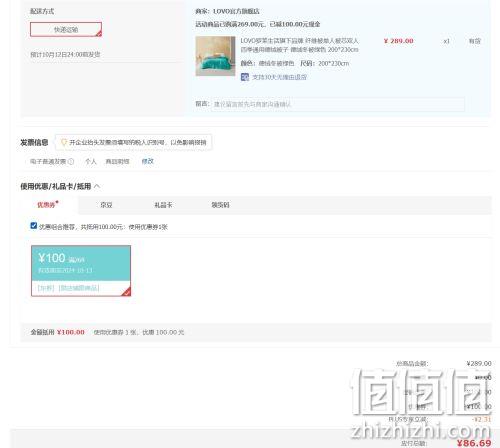Uncheck the recommended coupon combination checkbox

pyautogui.click(x=33, y=226)
